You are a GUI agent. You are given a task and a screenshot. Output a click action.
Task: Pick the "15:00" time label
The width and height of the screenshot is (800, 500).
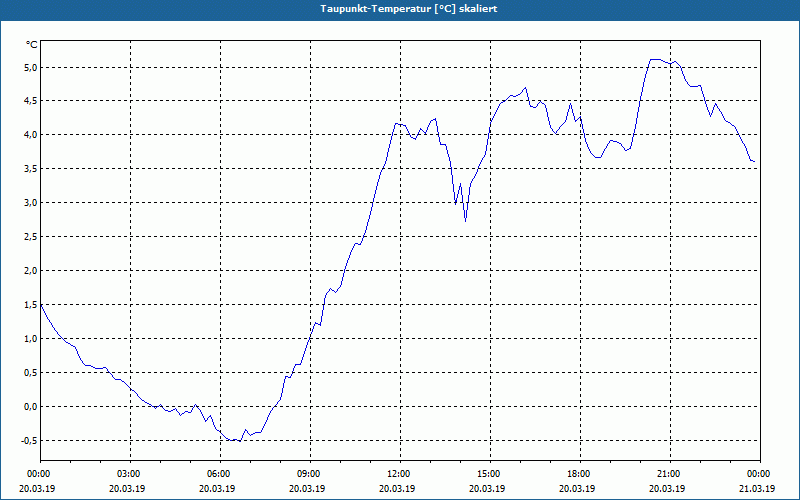tap(487, 474)
